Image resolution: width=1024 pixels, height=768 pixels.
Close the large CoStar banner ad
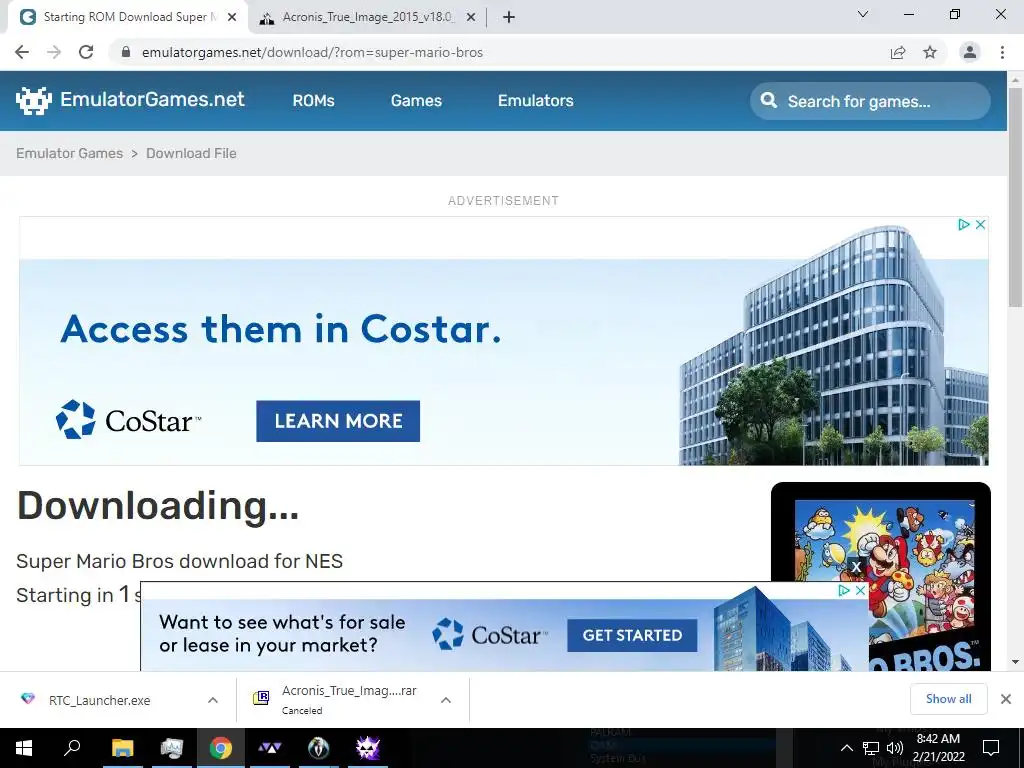pos(980,225)
